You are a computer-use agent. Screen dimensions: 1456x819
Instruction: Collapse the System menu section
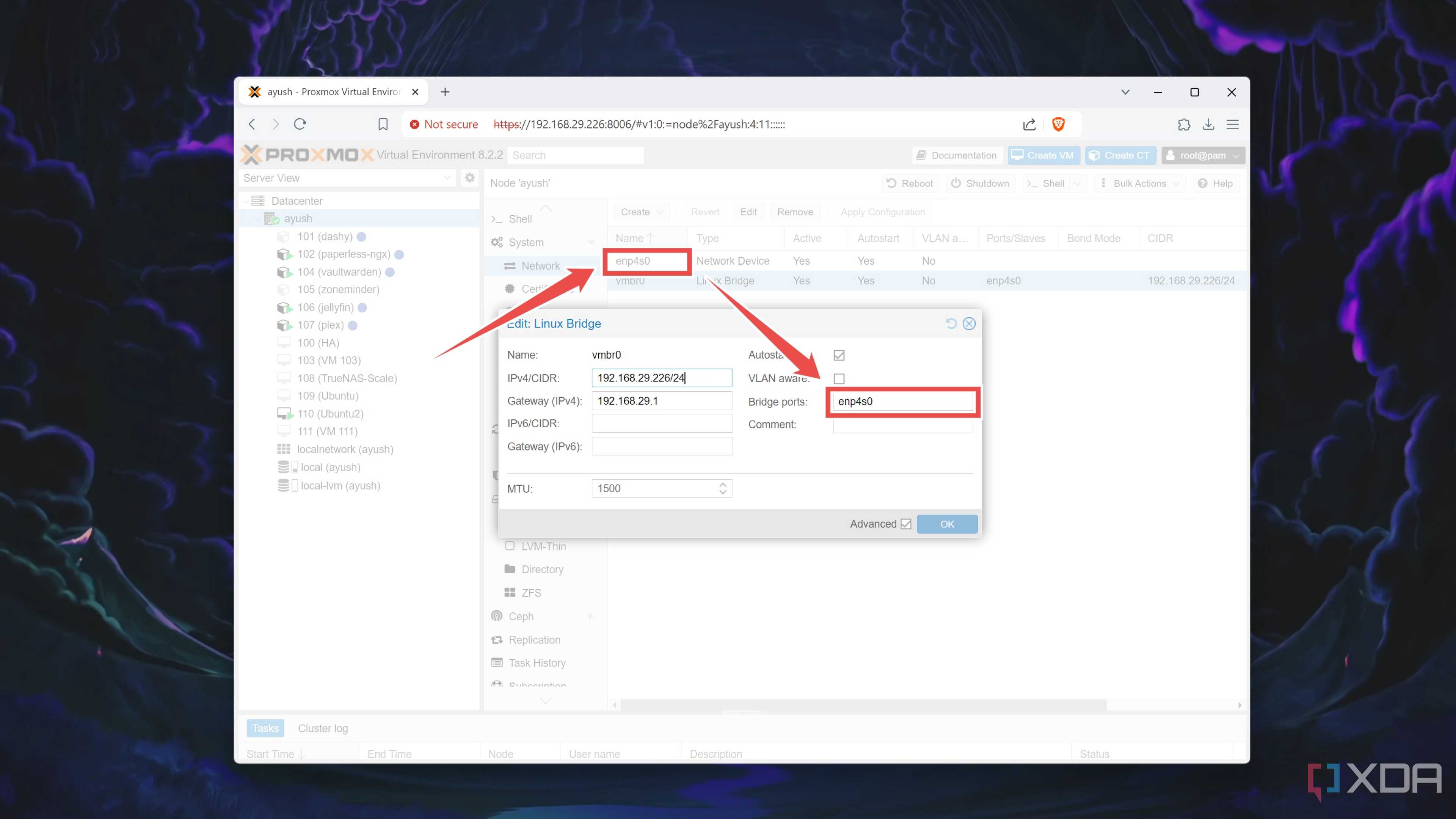point(591,243)
